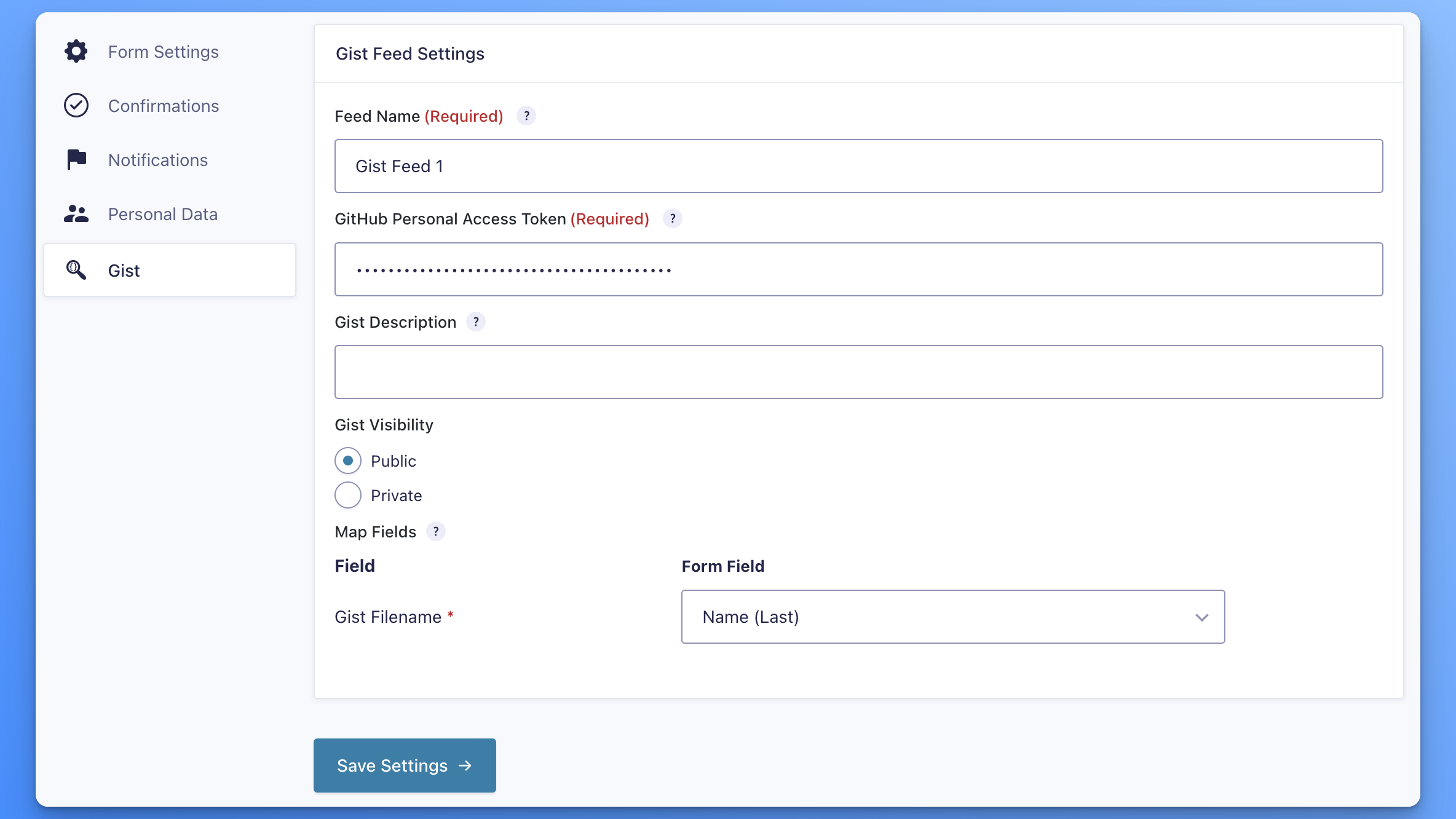Viewport: 1456px width, 819px height.
Task: Click the Private radio label text
Action: (396, 496)
